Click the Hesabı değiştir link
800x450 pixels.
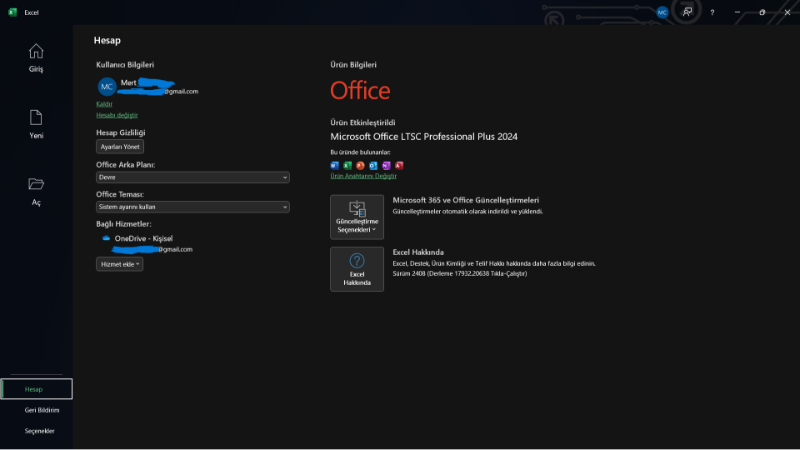point(117,115)
